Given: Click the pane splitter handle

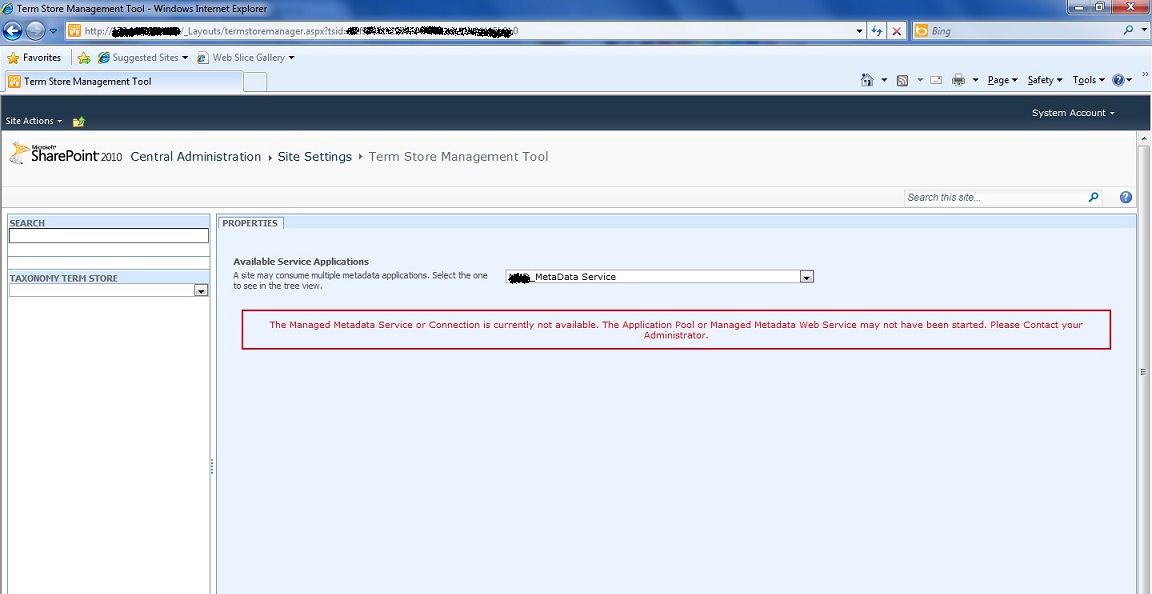Looking at the screenshot, I should [212, 466].
